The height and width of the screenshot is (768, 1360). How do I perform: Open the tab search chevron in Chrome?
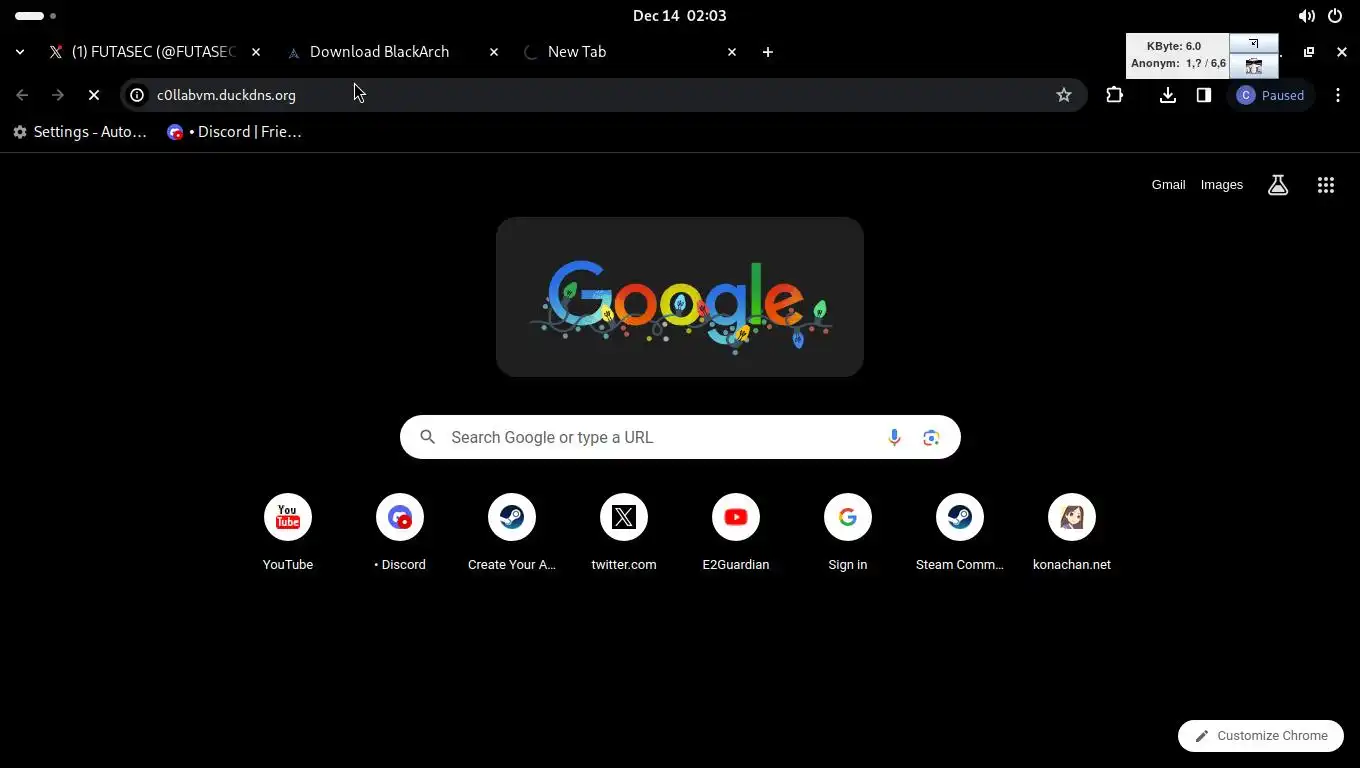point(20,52)
